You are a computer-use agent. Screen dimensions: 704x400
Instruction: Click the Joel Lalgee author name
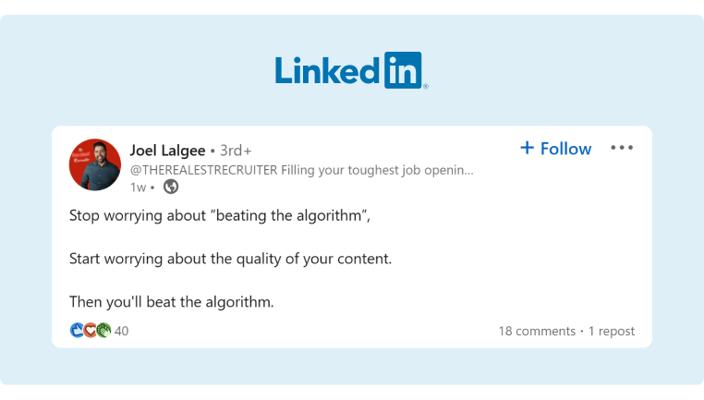(x=167, y=151)
